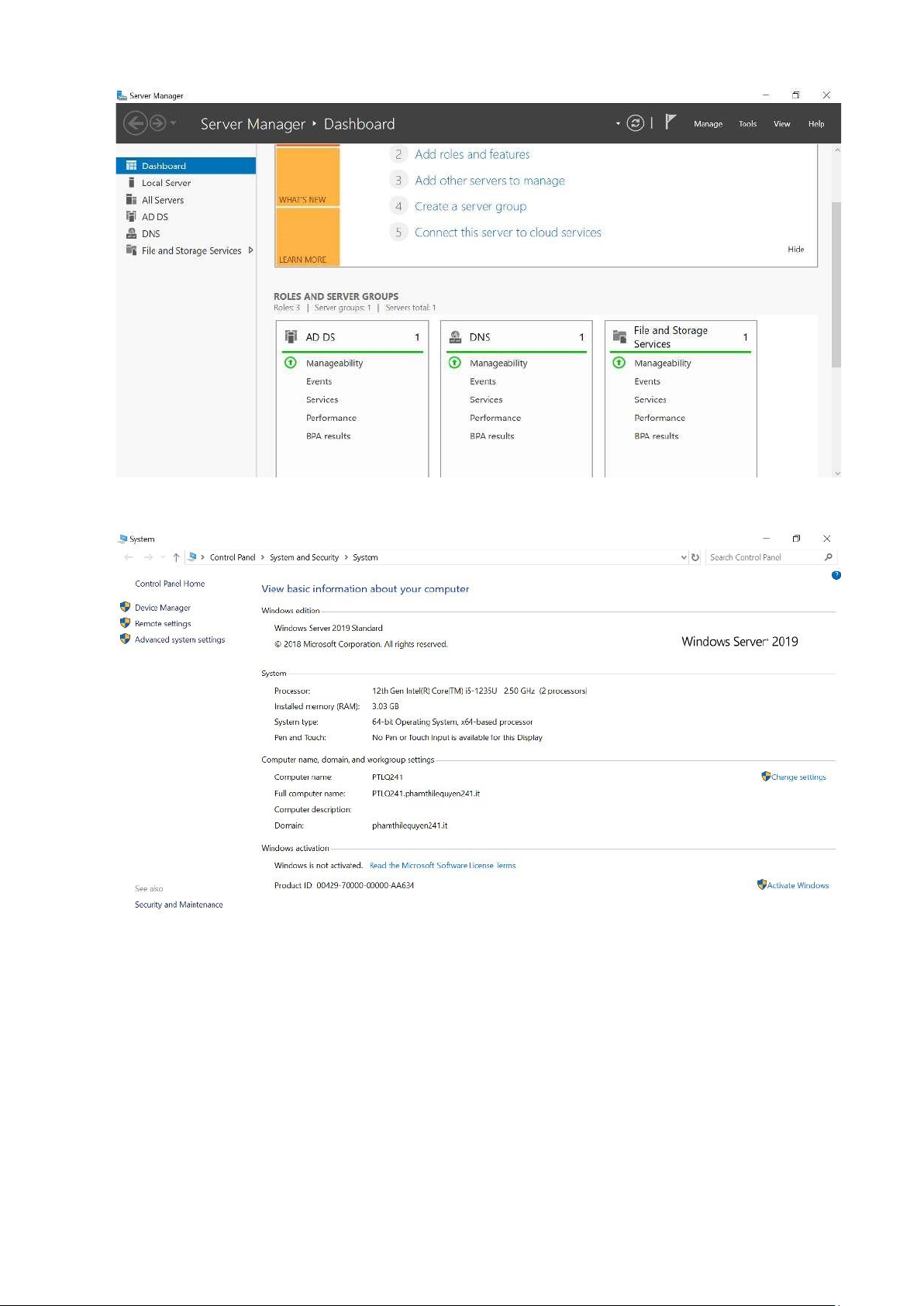This screenshot has height=1306, width=924.
Task: Open the blue help question mark icon
Action: click(836, 575)
